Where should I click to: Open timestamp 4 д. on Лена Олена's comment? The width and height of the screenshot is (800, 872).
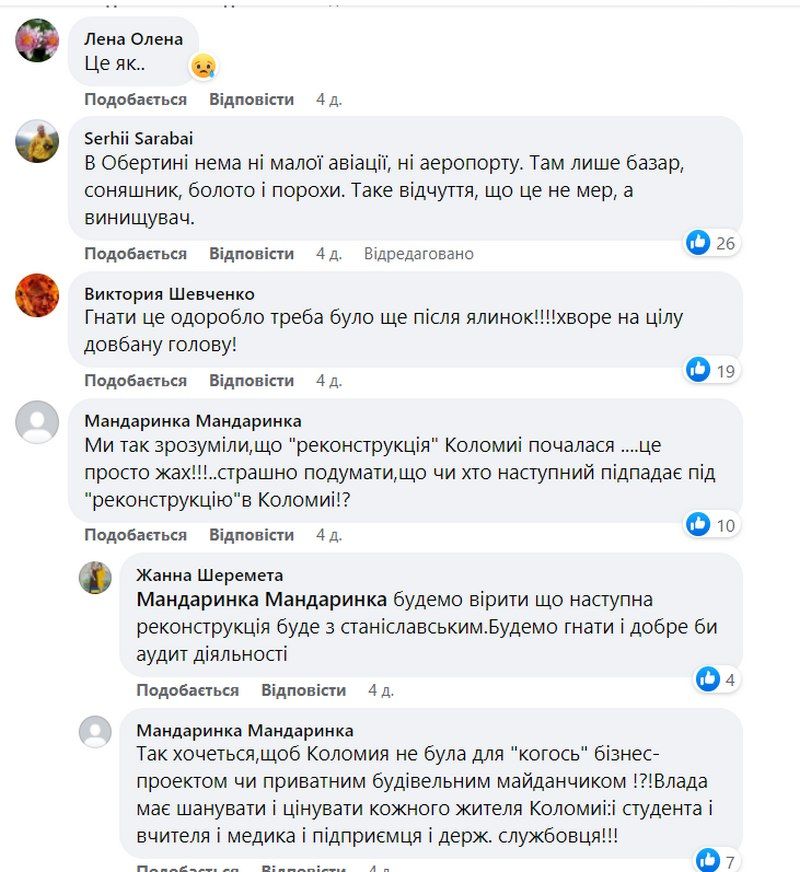click(327, 100)
